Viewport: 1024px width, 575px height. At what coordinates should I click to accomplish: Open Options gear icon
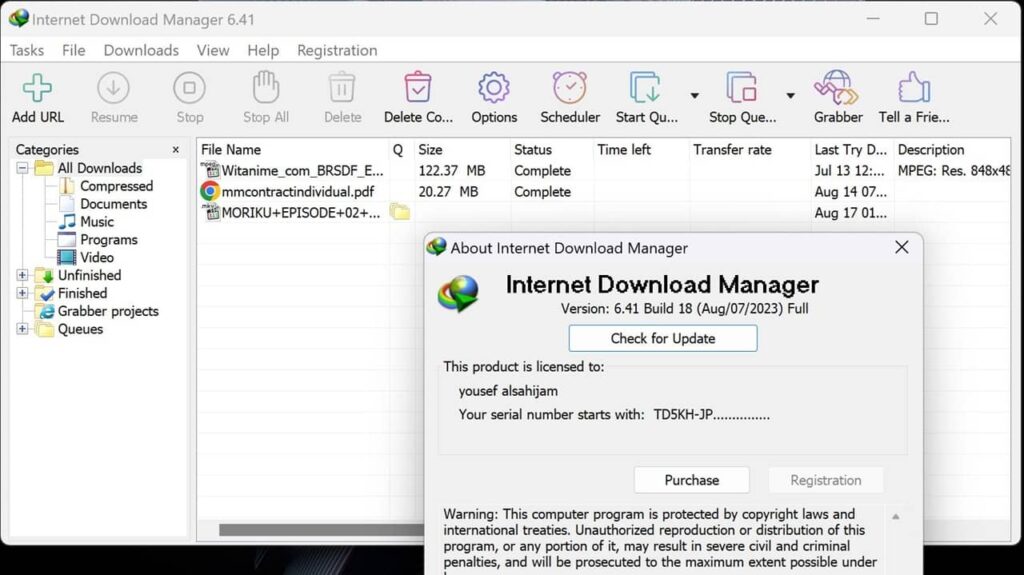point(494,88)
